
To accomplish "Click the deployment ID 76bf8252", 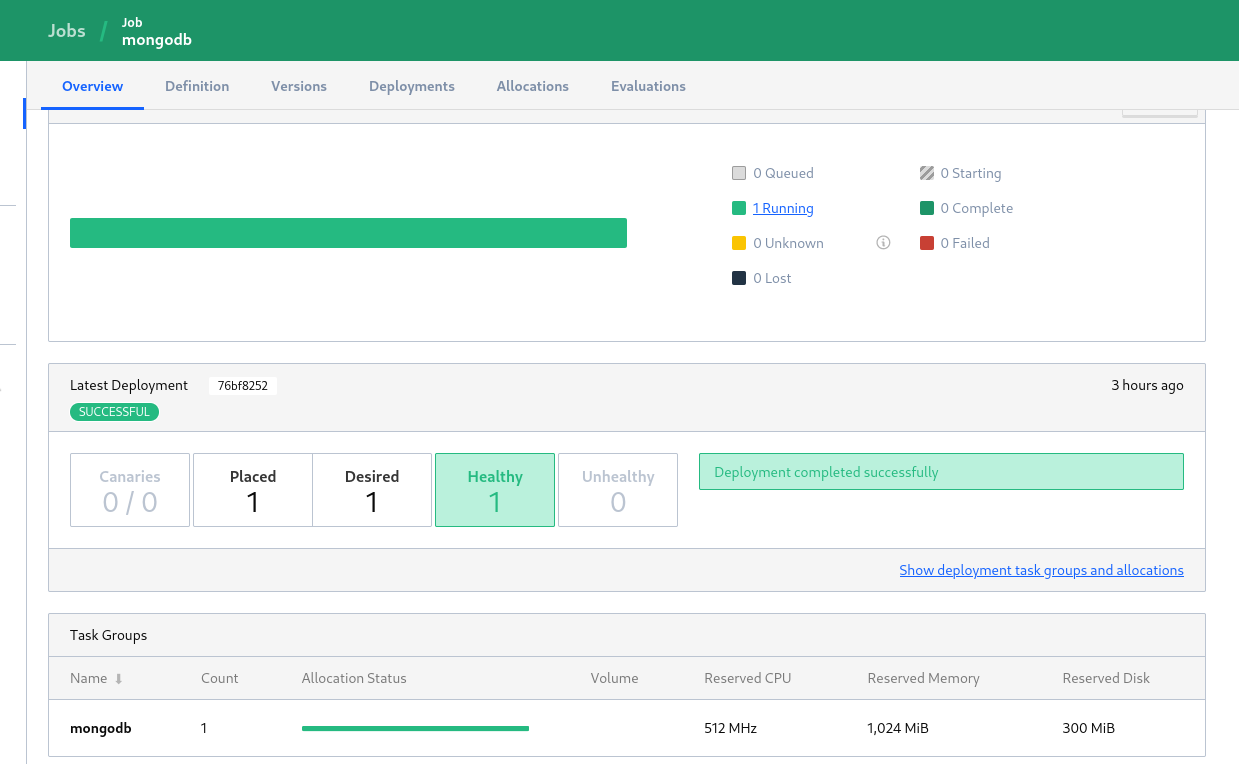I will 243,386.
